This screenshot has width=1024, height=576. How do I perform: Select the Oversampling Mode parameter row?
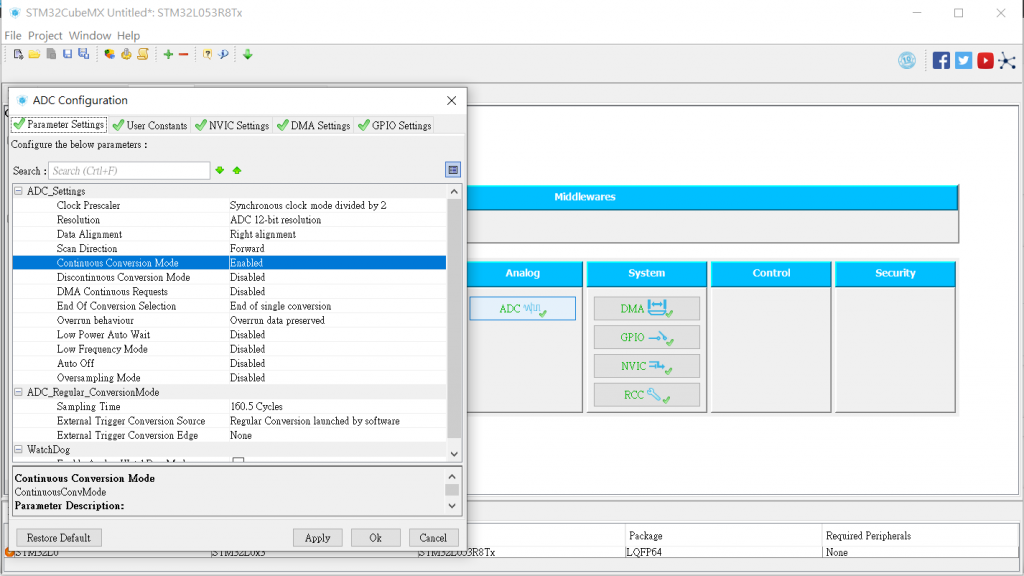pyautogui.click(x=229, y=377)
